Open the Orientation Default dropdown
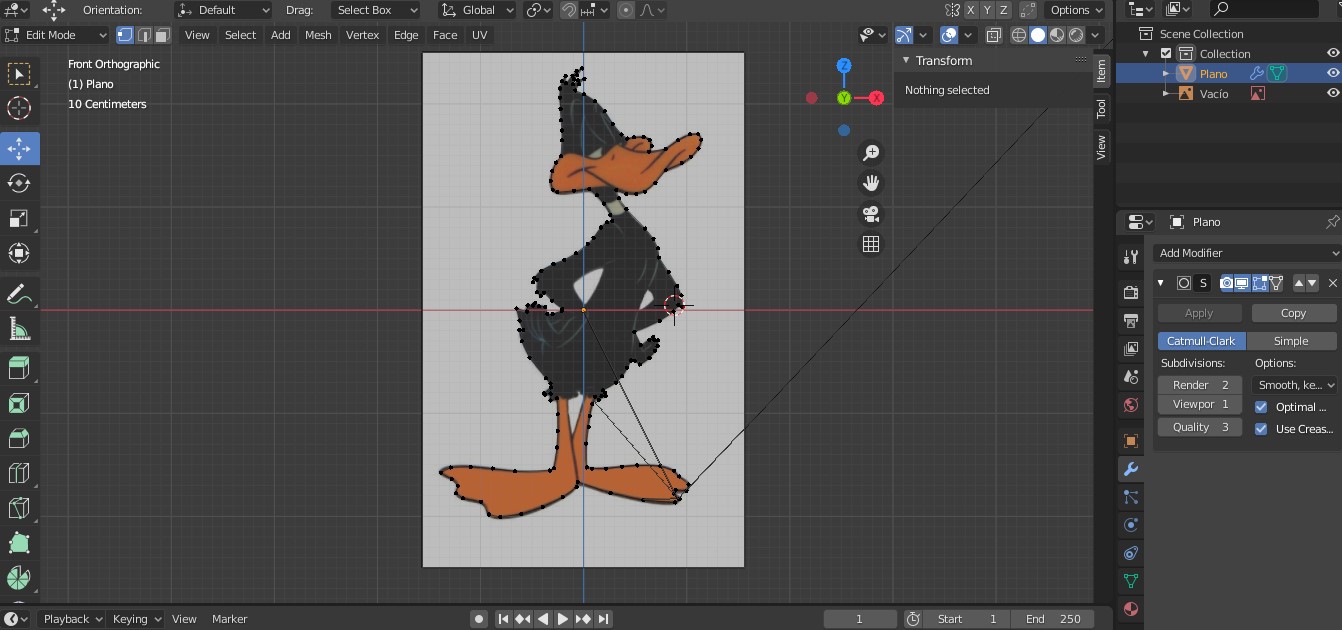The height and width of the screenshot is (630, 1342). point(223,10)
